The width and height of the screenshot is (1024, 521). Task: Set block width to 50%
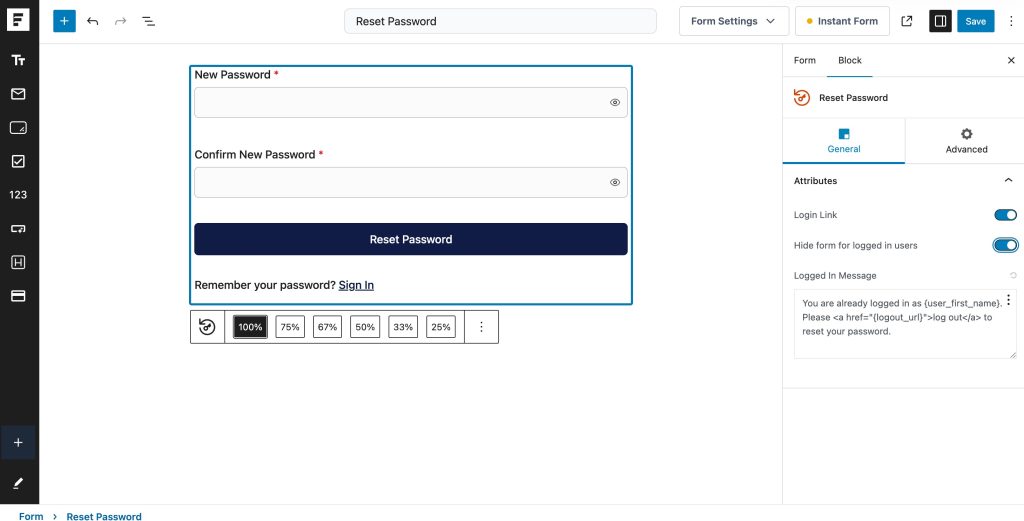tap(365, 326)
